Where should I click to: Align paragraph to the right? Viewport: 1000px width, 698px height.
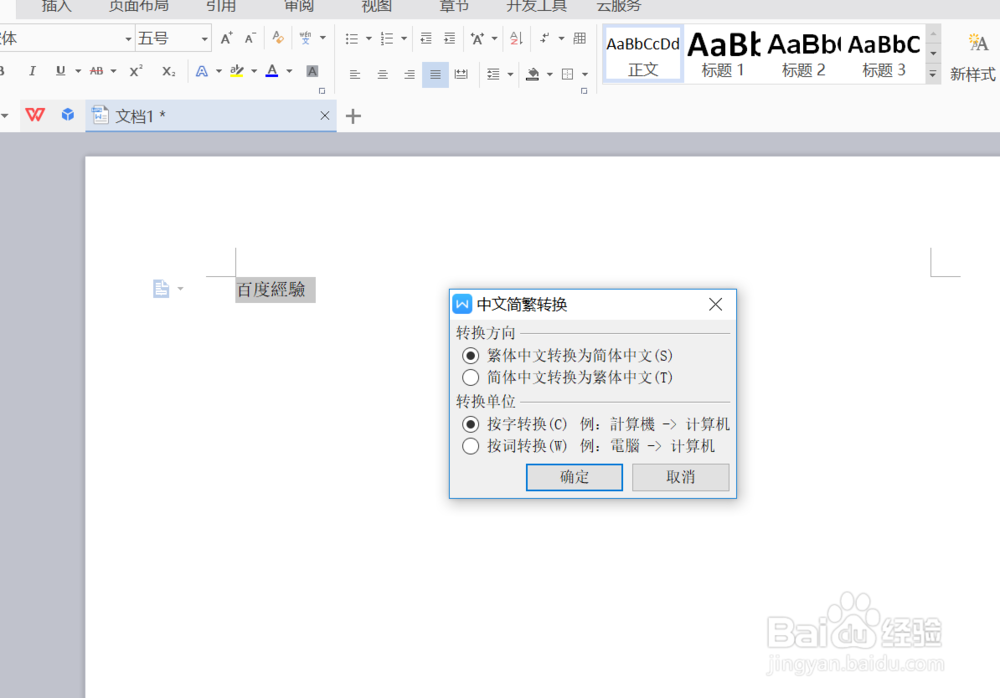[x=409, y=75]
